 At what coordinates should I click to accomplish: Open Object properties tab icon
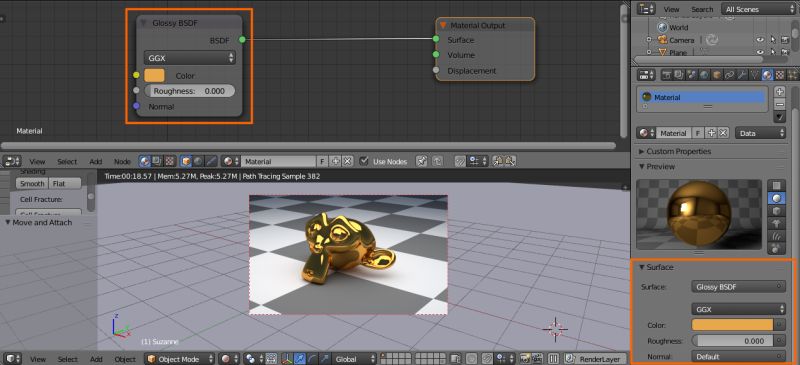pyautogui.click(x=717, y=75)
